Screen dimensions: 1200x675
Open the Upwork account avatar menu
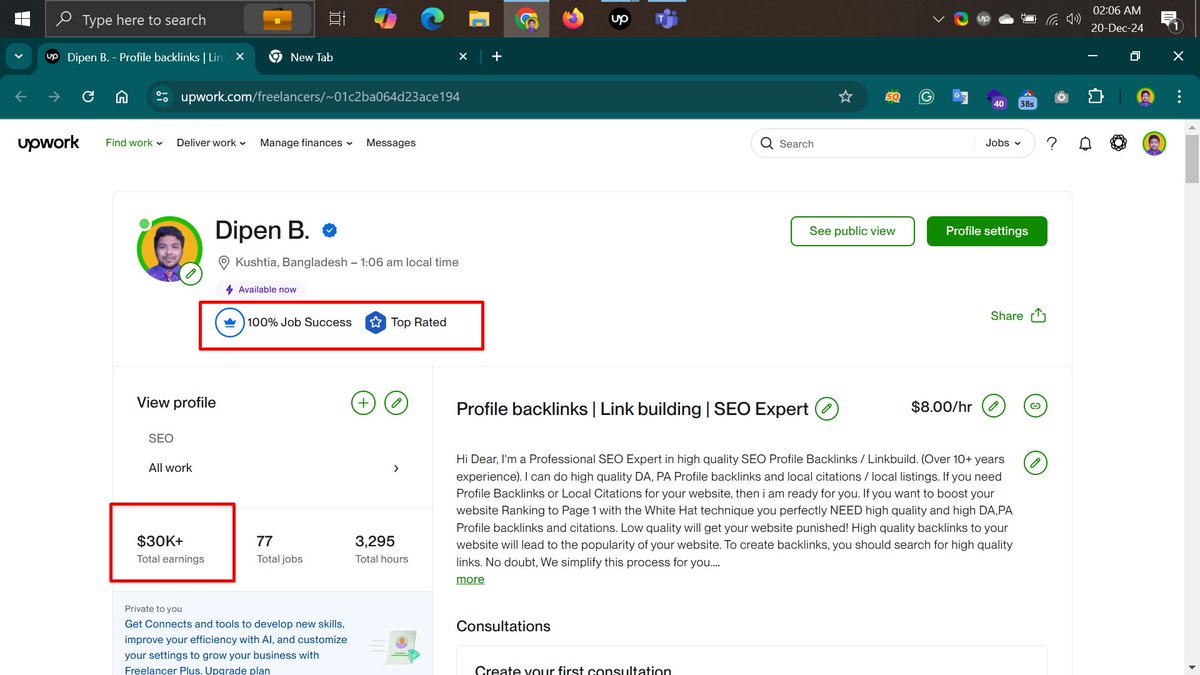pyautogui.click(x=1154, y=143)
